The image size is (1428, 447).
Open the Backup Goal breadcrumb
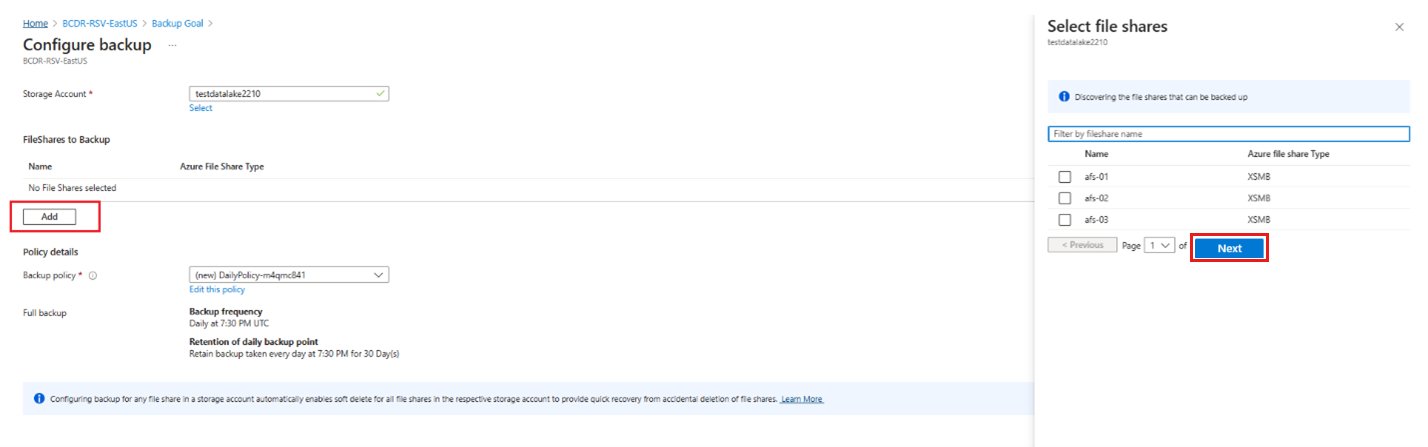(x=178, y=22)
